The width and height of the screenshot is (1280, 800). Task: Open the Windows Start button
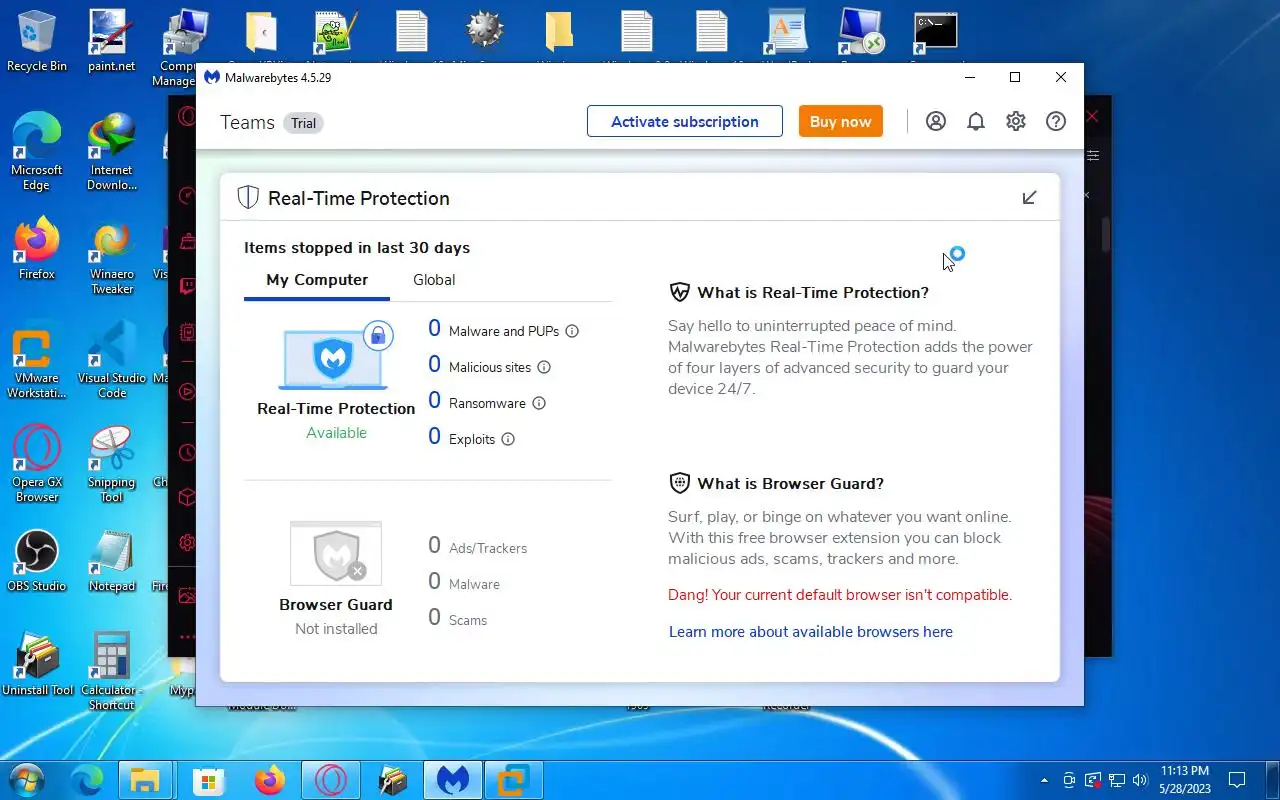tap(27, 780)
